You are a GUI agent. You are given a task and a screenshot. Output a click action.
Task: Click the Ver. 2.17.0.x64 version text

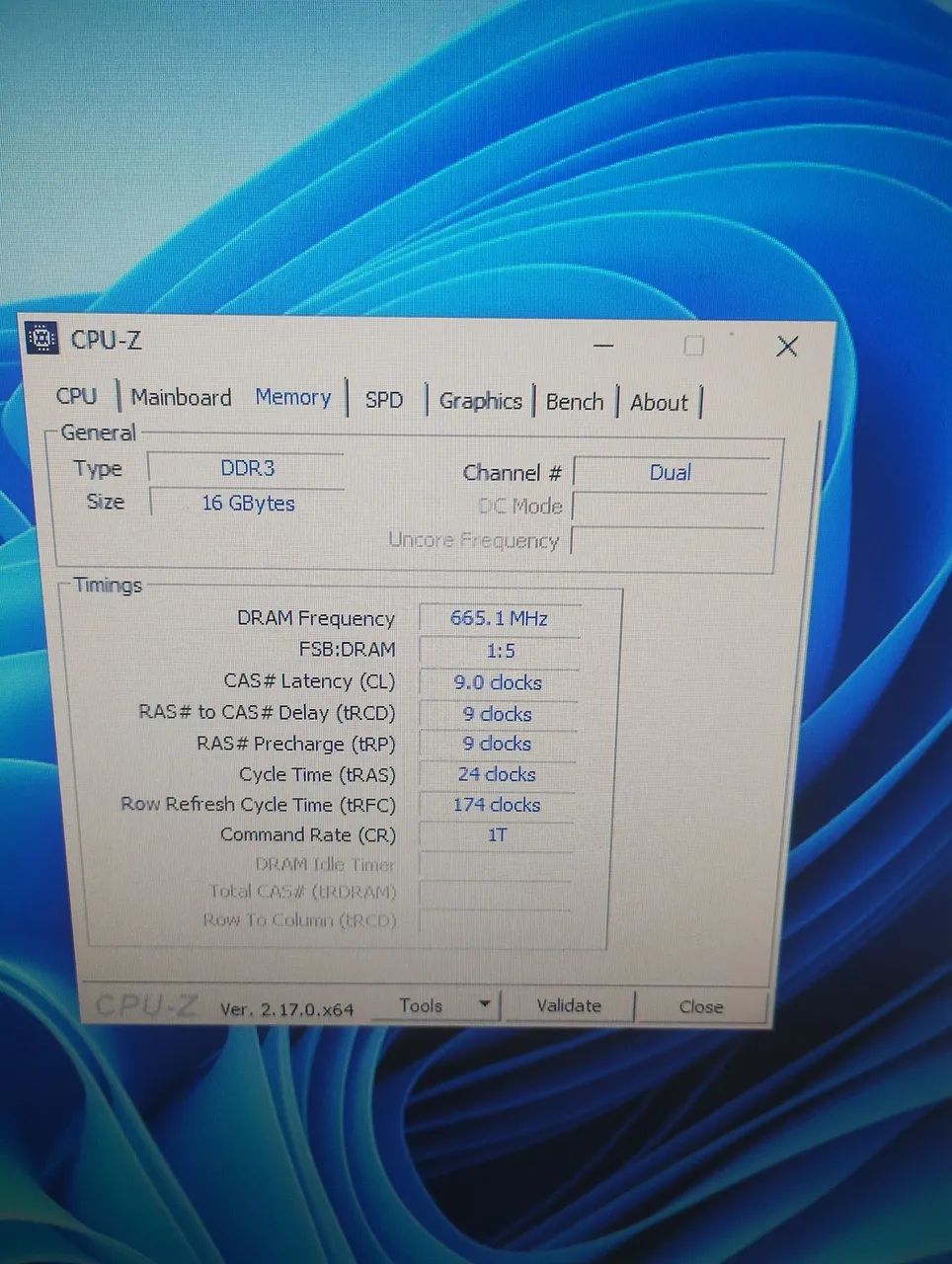click(286, 1008)
